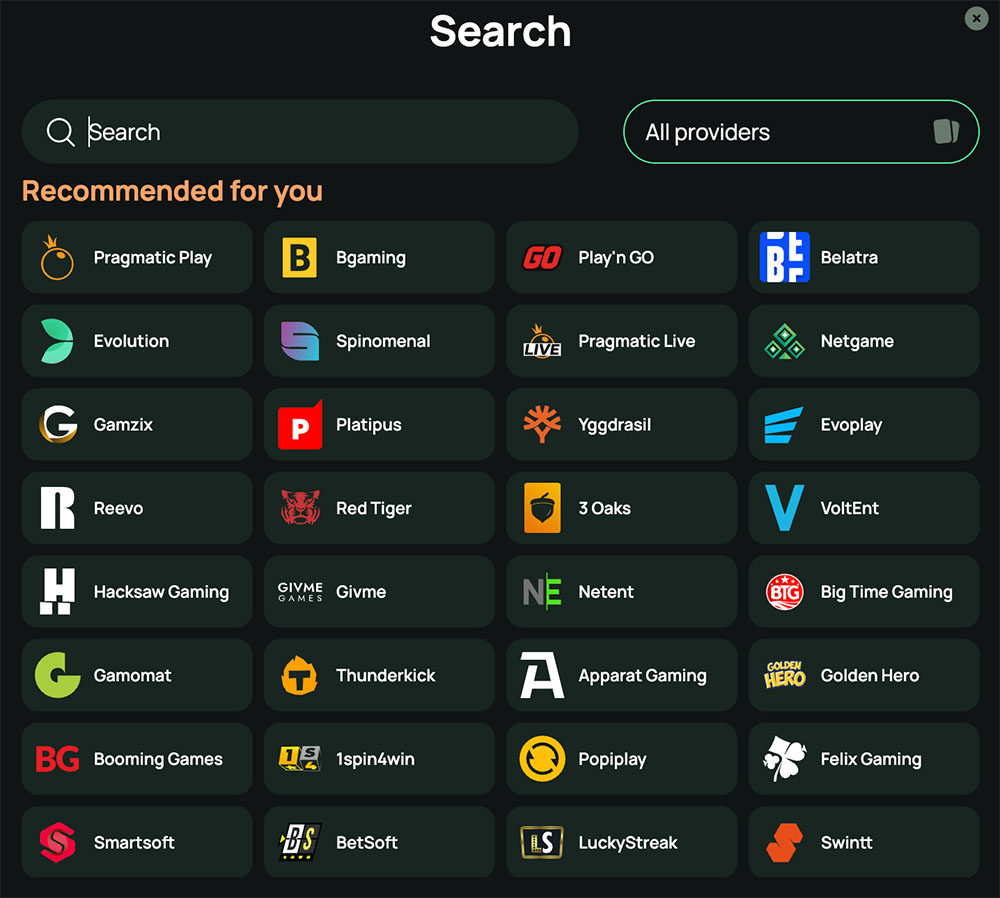Click the Thunderkick orange icon
This screenshot has height=898, width=1000.
click(x=299, y=676)
